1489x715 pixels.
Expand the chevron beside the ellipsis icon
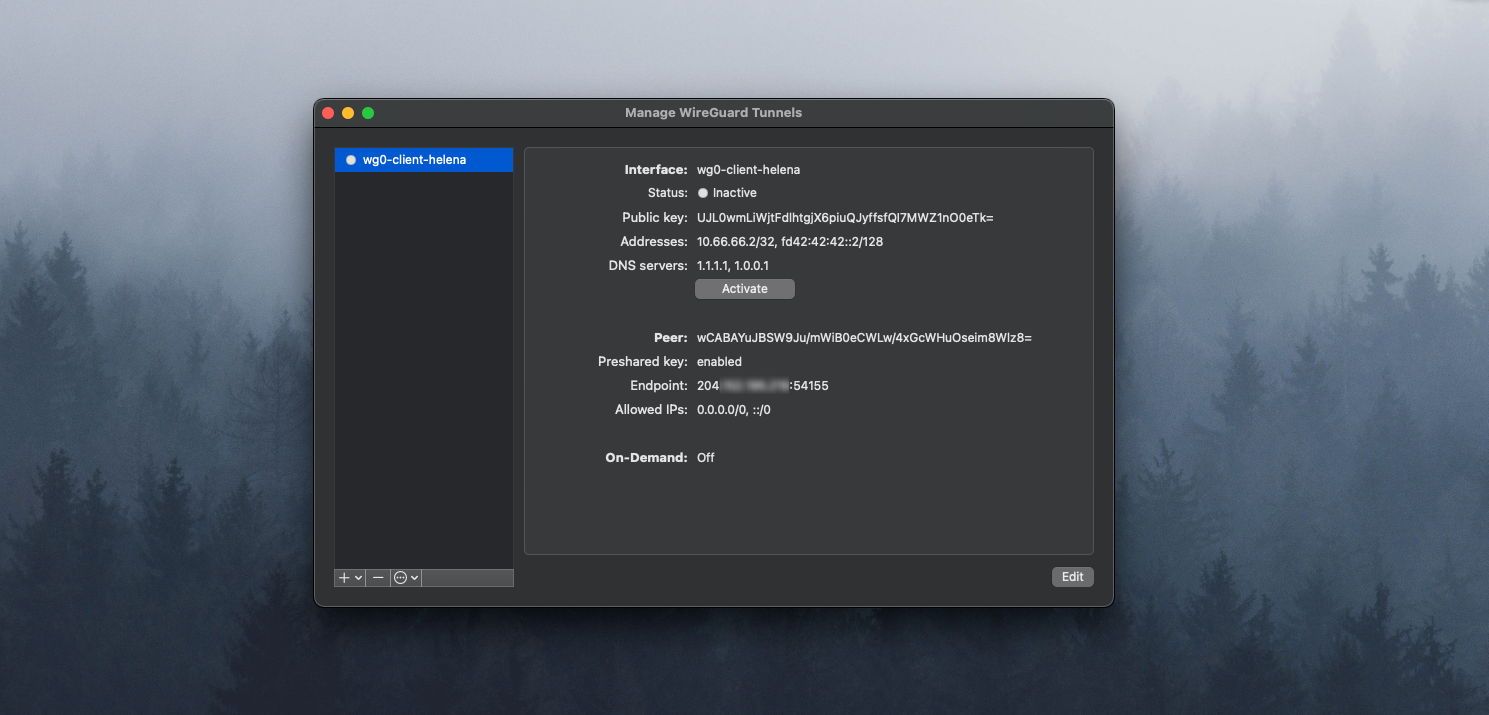(x=414, y=578)
